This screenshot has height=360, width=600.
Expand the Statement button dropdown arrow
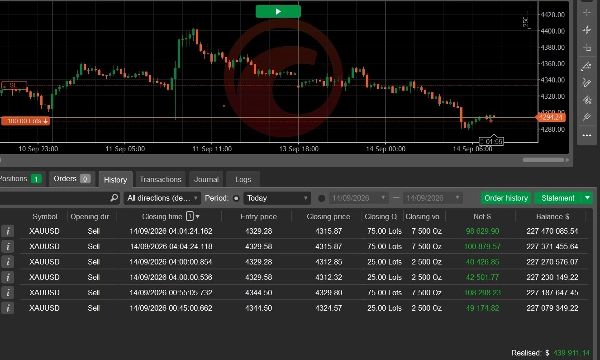[587, 198]
